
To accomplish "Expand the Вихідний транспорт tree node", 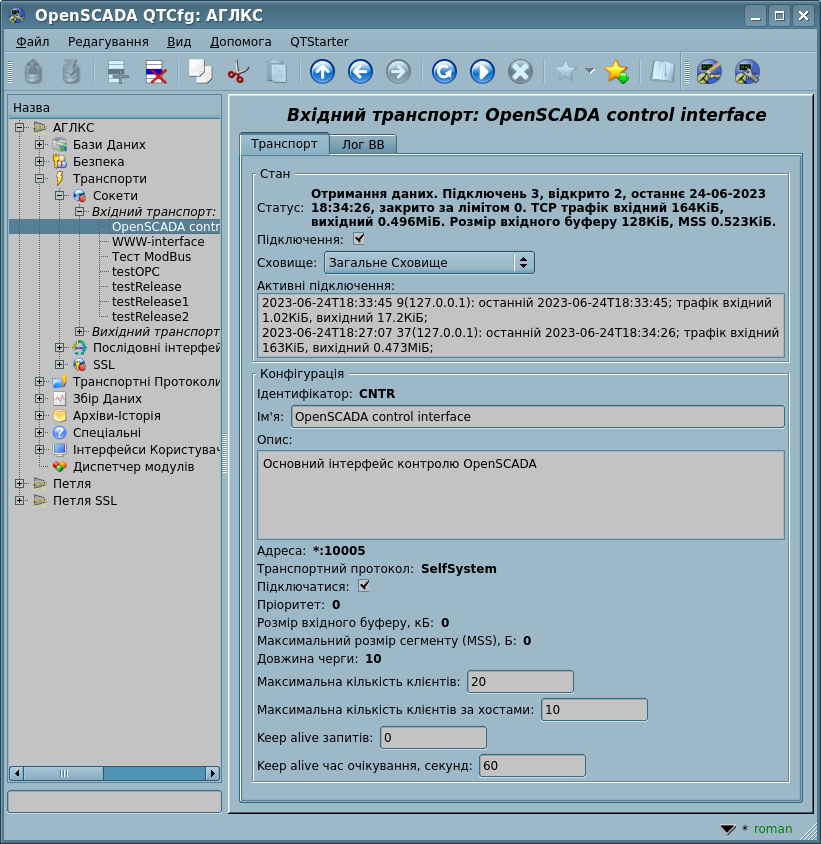I will coord(79,331).
